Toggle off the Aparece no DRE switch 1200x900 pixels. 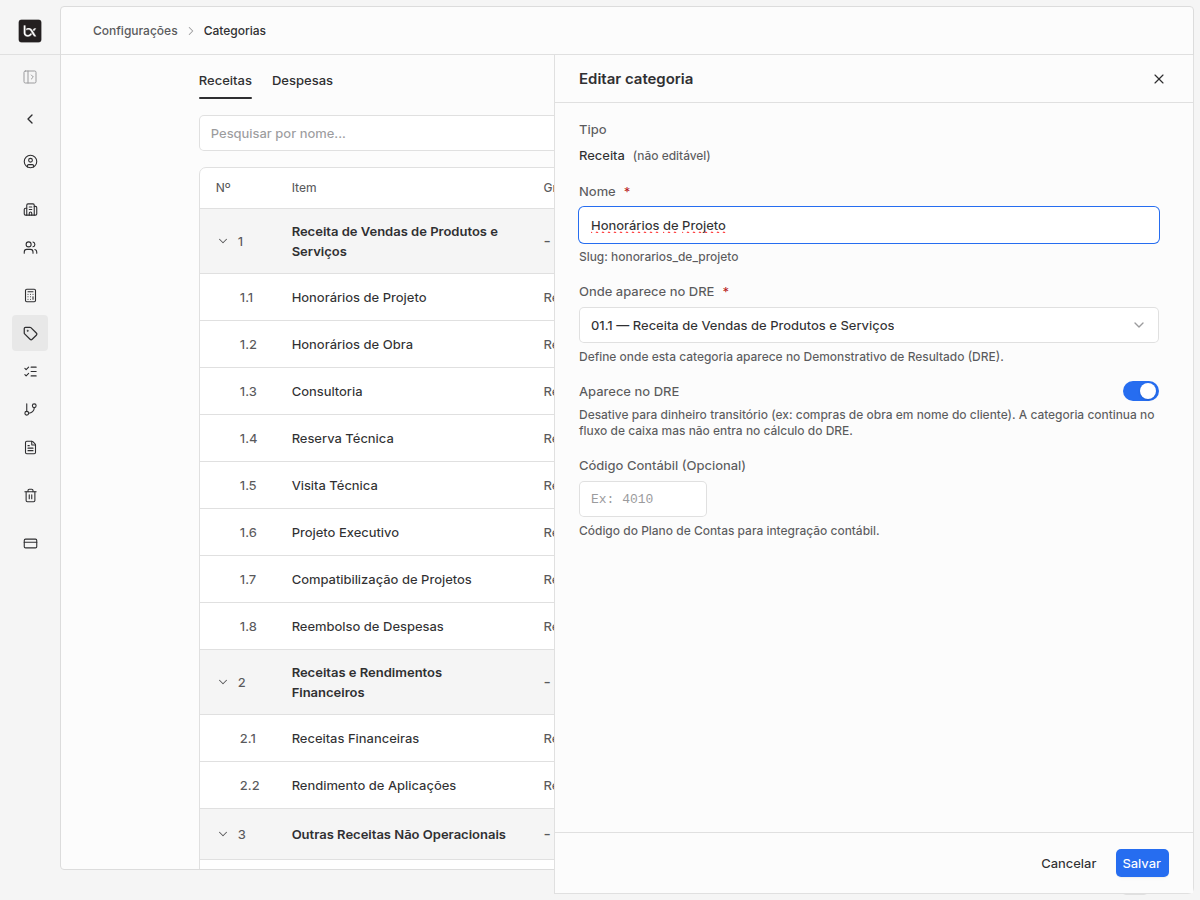[1141, 391]
